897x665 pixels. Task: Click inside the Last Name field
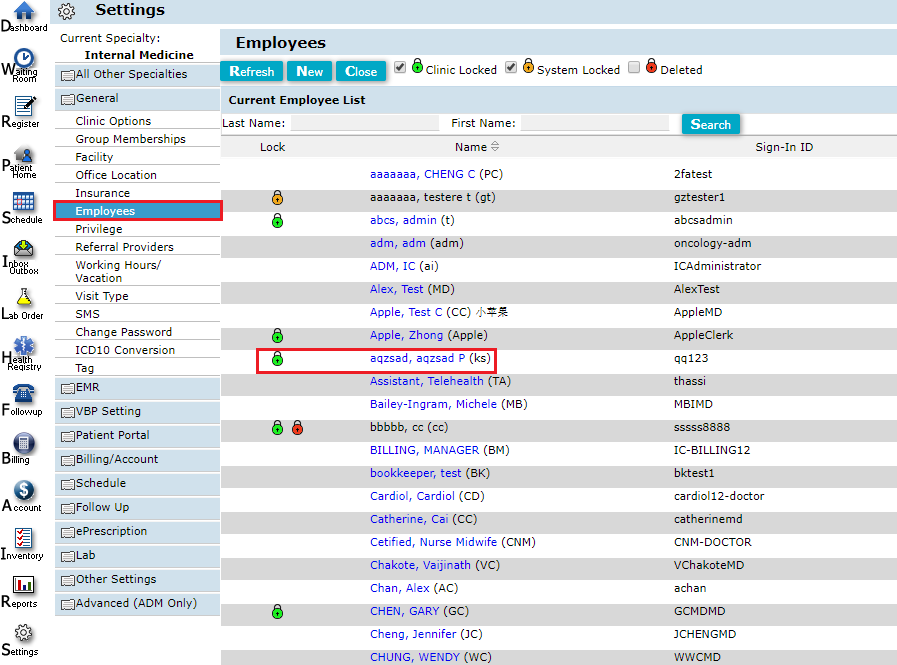pos(364,121)
